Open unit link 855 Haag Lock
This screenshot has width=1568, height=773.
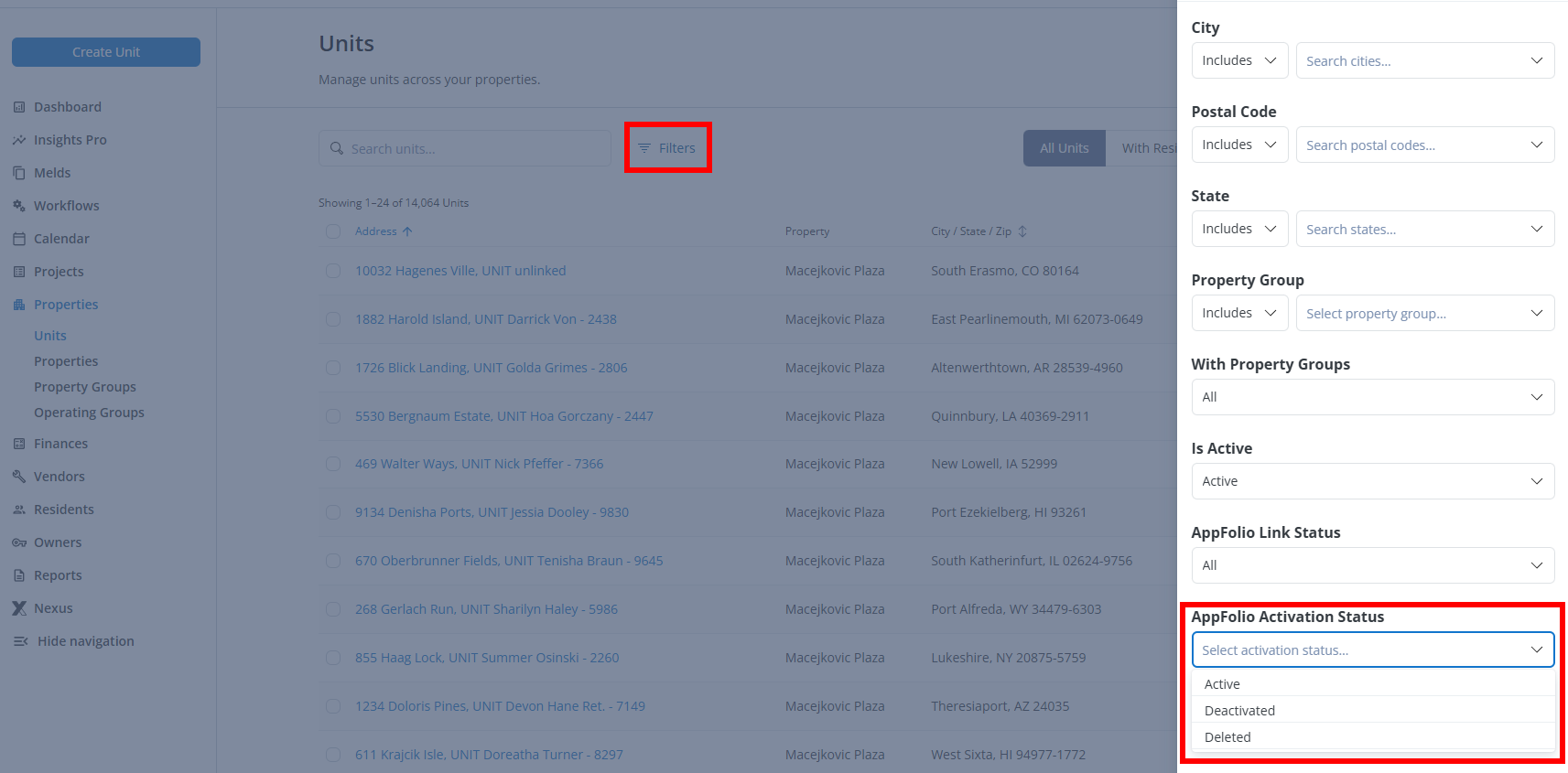coord(487,658)
